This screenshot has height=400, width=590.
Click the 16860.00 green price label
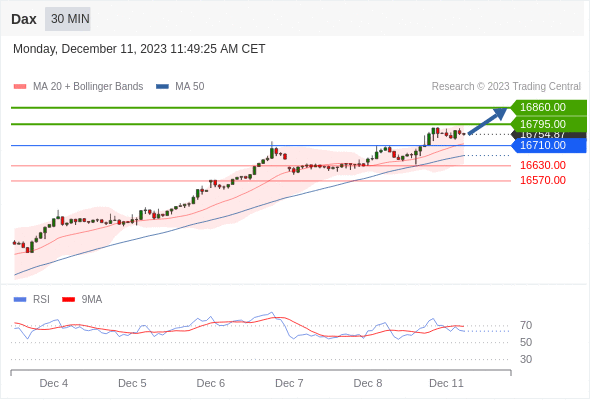pos(549,107)
